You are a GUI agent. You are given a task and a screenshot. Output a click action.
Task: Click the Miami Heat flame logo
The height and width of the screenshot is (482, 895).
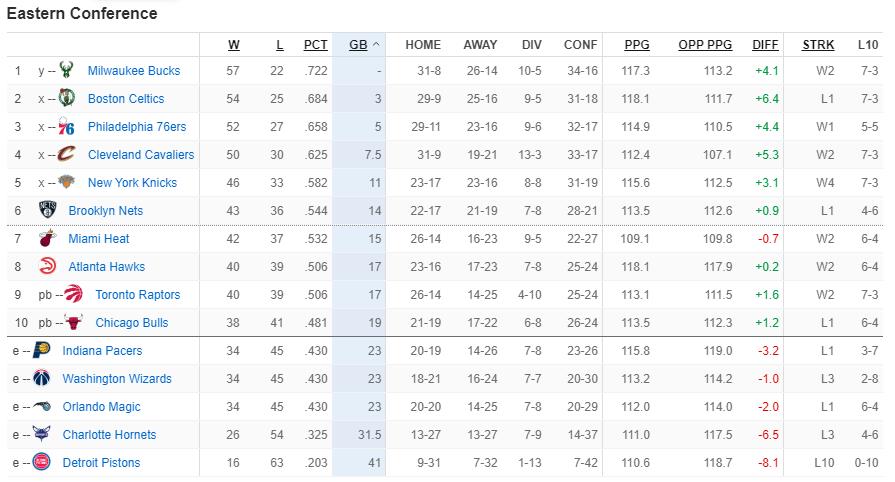point(47,238)
